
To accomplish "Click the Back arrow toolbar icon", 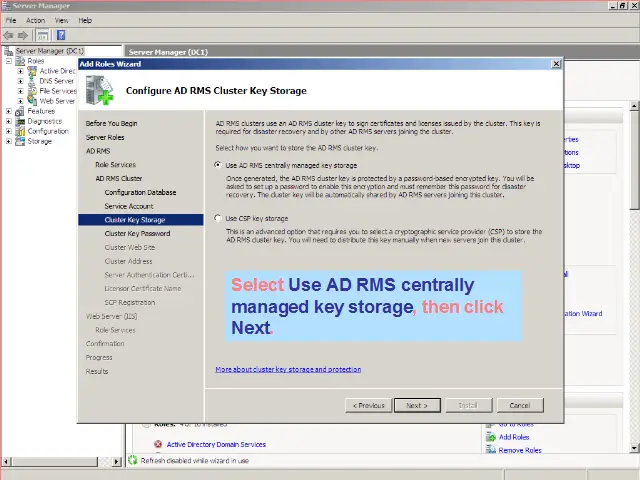I will (x=8, y=36).
